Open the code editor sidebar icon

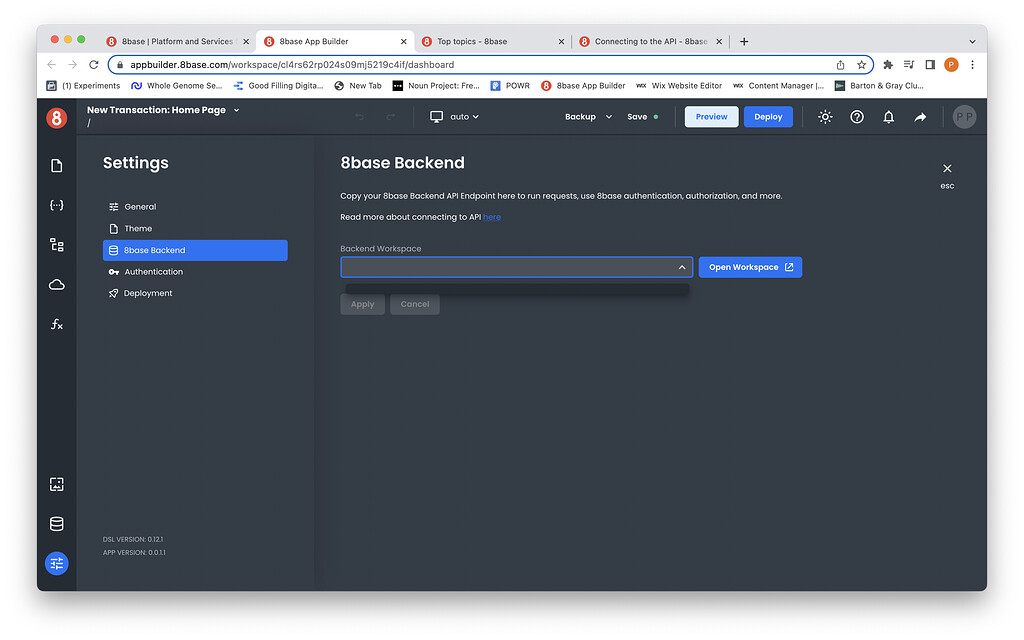pos(56,205)
